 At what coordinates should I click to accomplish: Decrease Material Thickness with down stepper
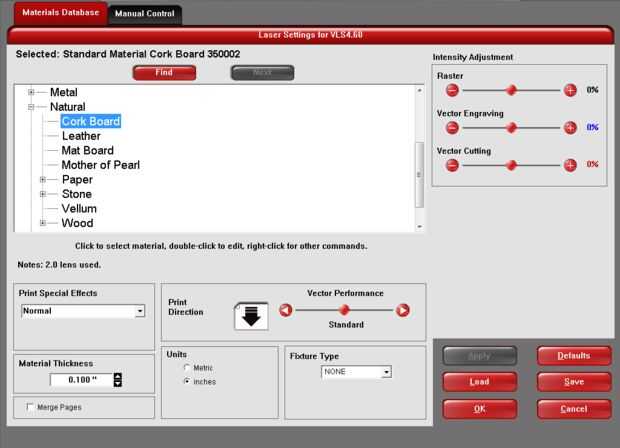click(117, 383)
